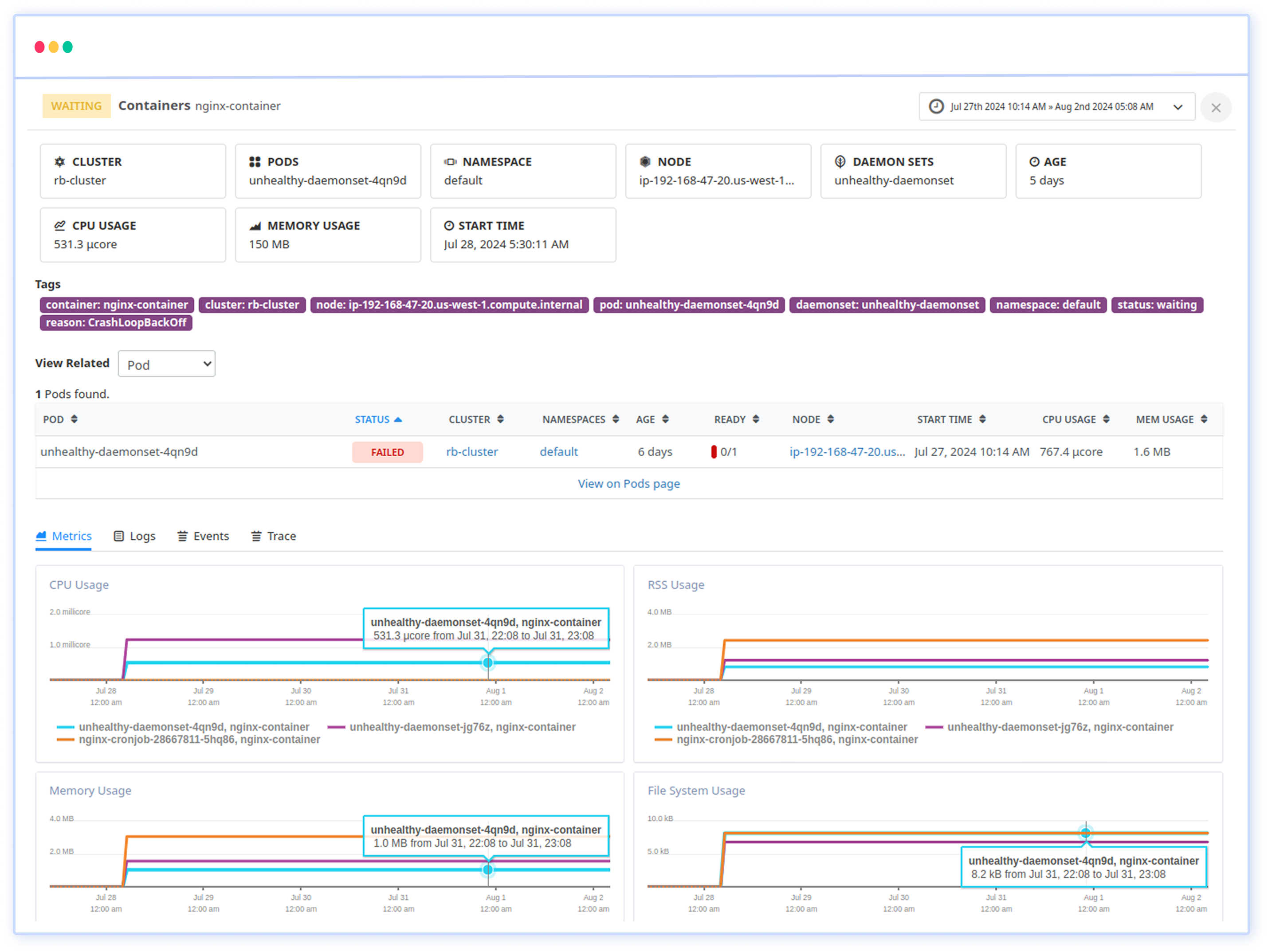Click the Node hexagon icon
This screenshot has height=952, width=1268.
[645, 162]
